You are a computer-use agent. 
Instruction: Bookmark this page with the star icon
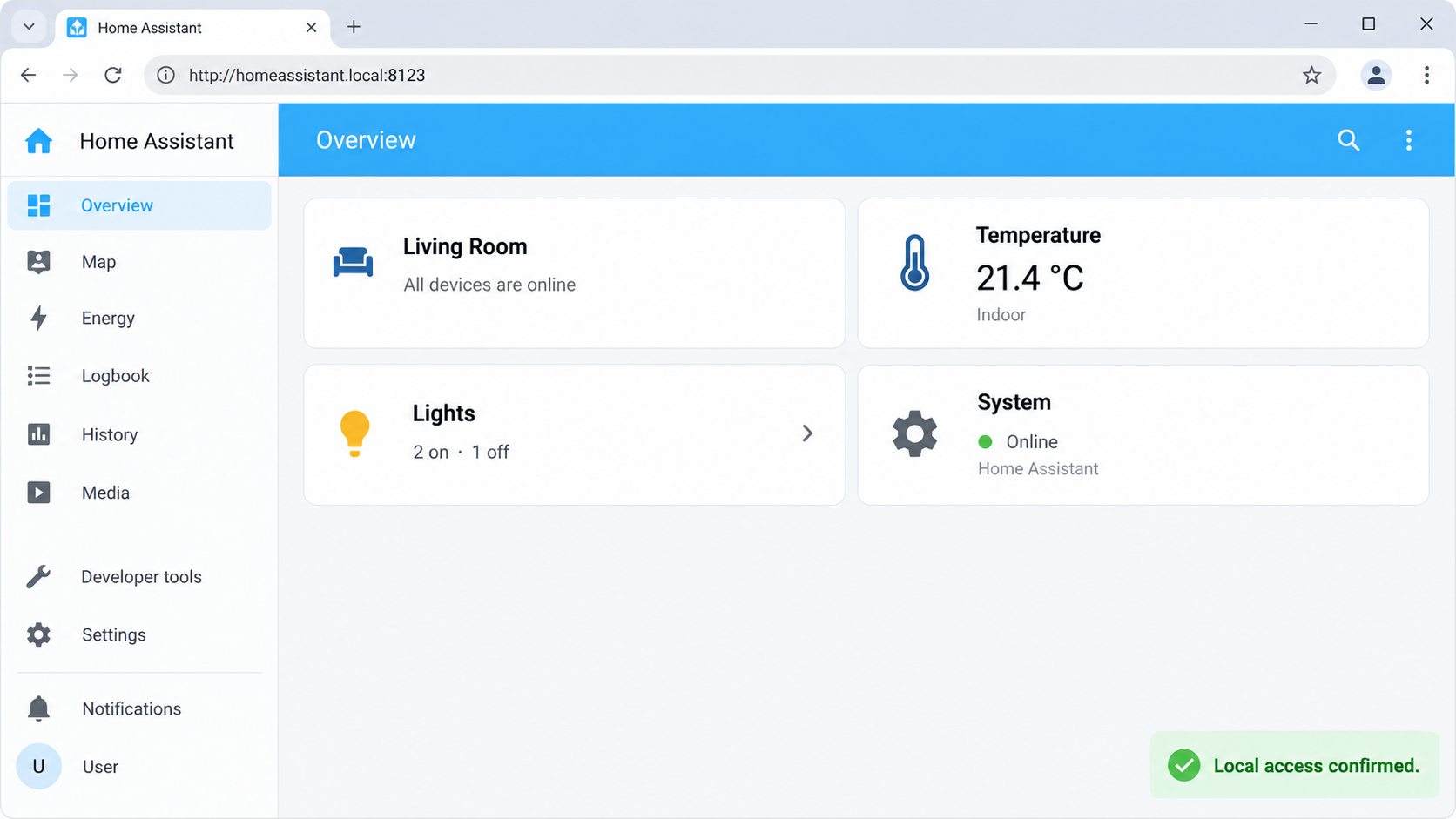(x=1311, y=76)
